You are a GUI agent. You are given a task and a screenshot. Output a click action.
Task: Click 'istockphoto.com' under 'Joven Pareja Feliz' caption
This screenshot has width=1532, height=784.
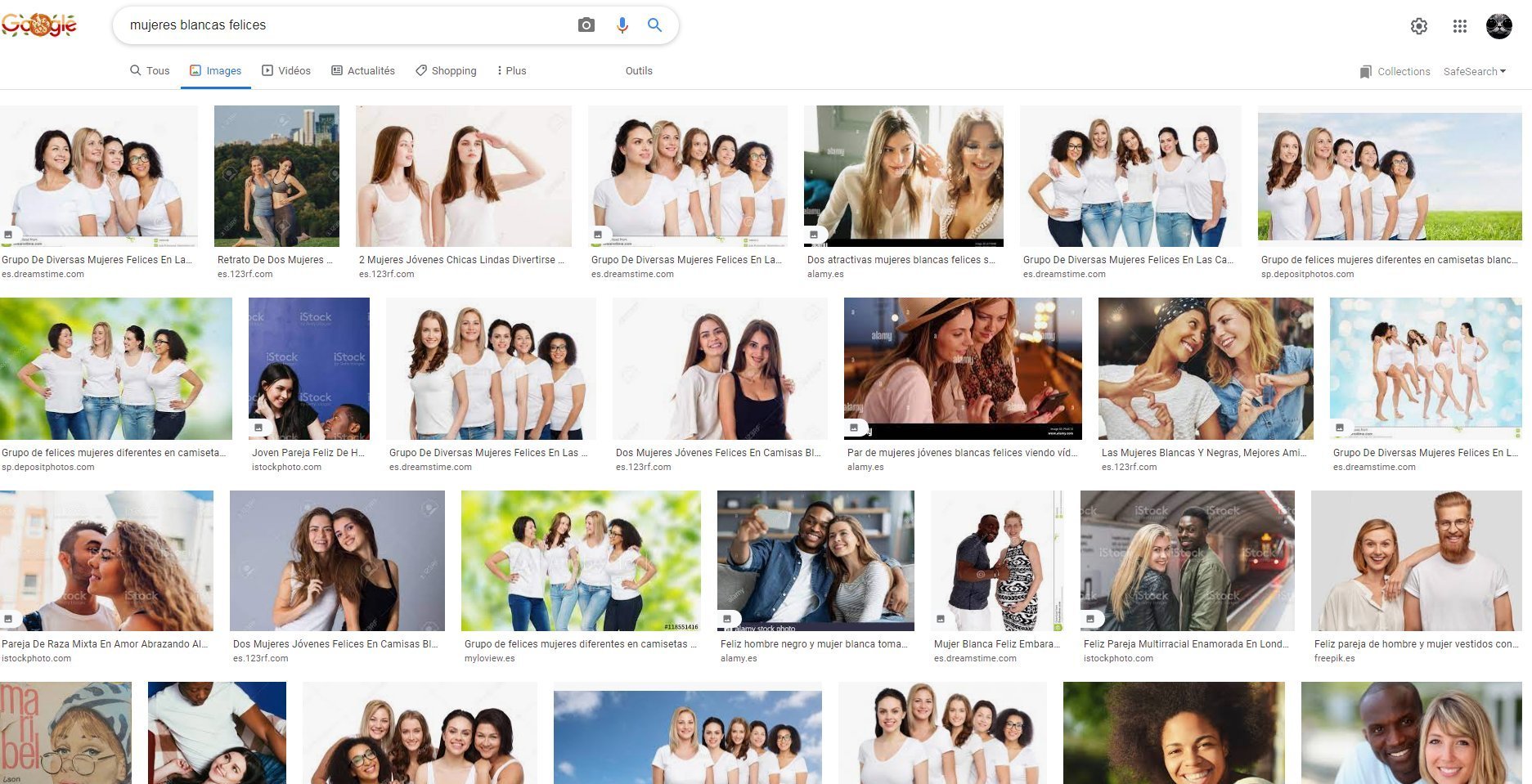pos(286,467)
